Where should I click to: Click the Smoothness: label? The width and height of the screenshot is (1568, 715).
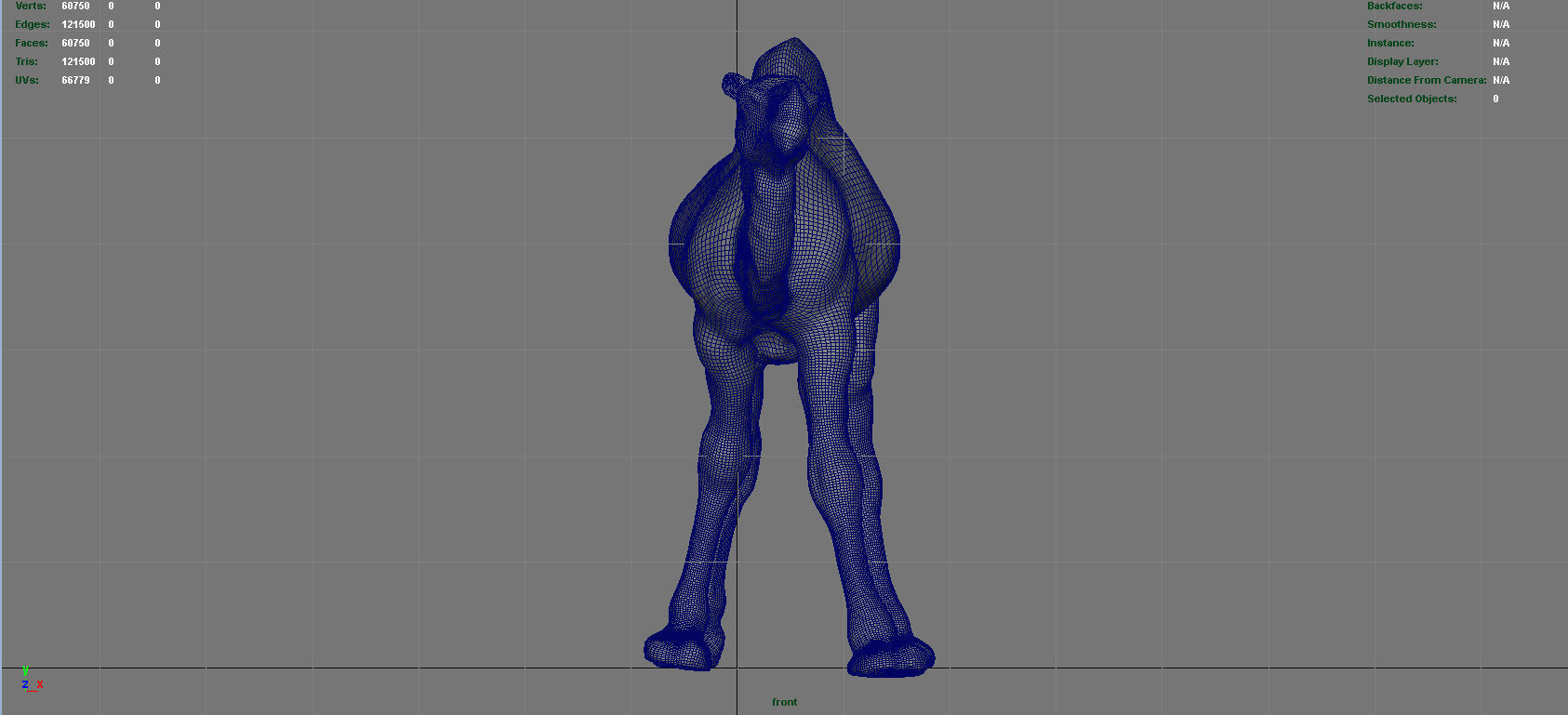pyautogui.click(x=1402, y=24)
